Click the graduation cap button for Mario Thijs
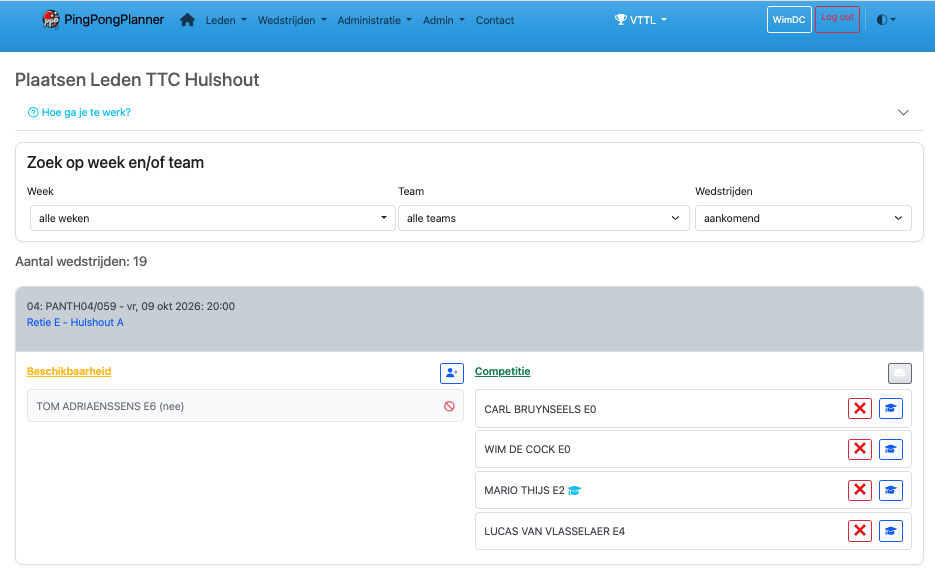Screen dimensions: 935x577 coord(891,490)
